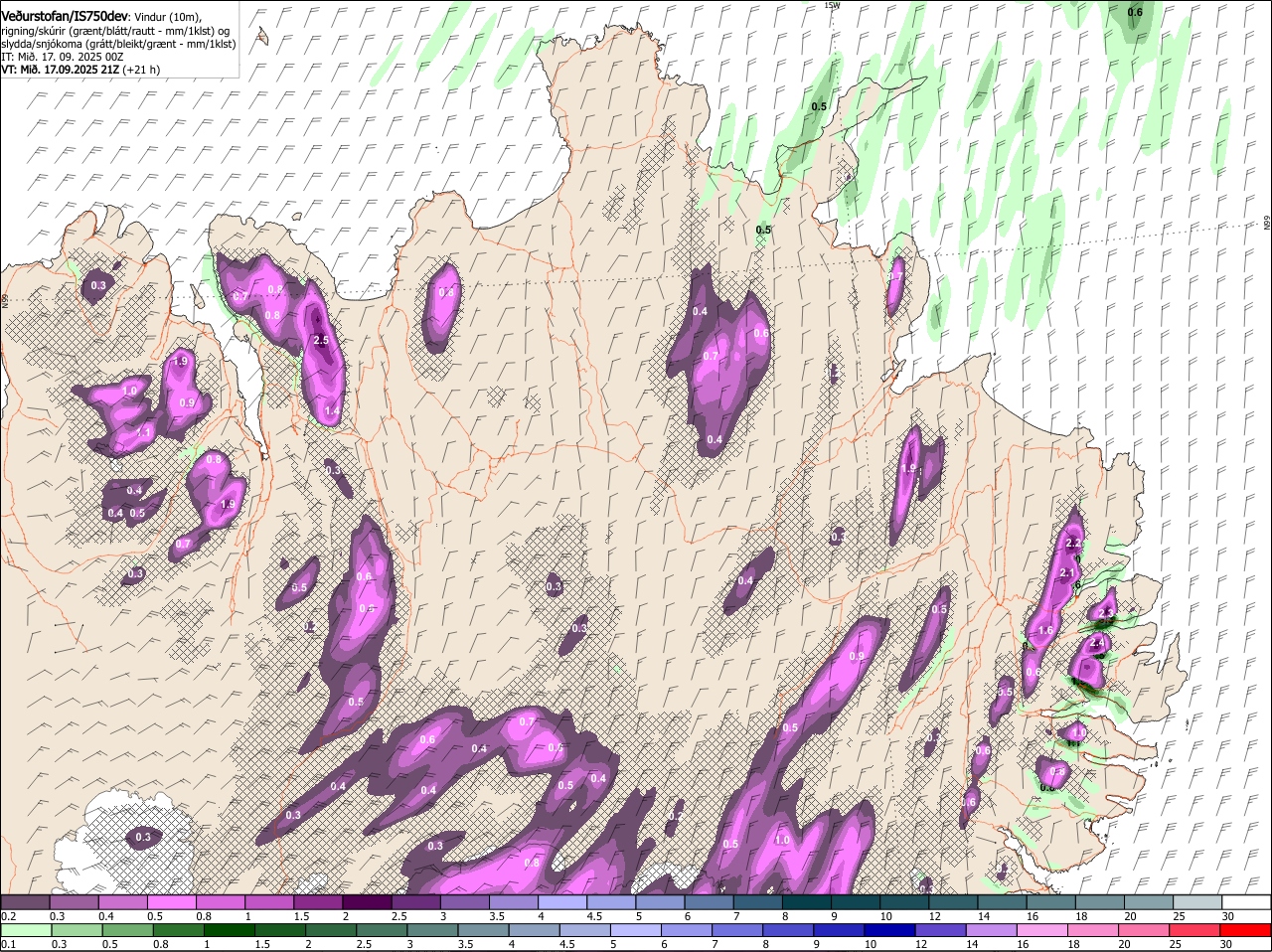
Task: Select the lavender 14–16 swatch in lower legend
Action: [x=994, y=931]
